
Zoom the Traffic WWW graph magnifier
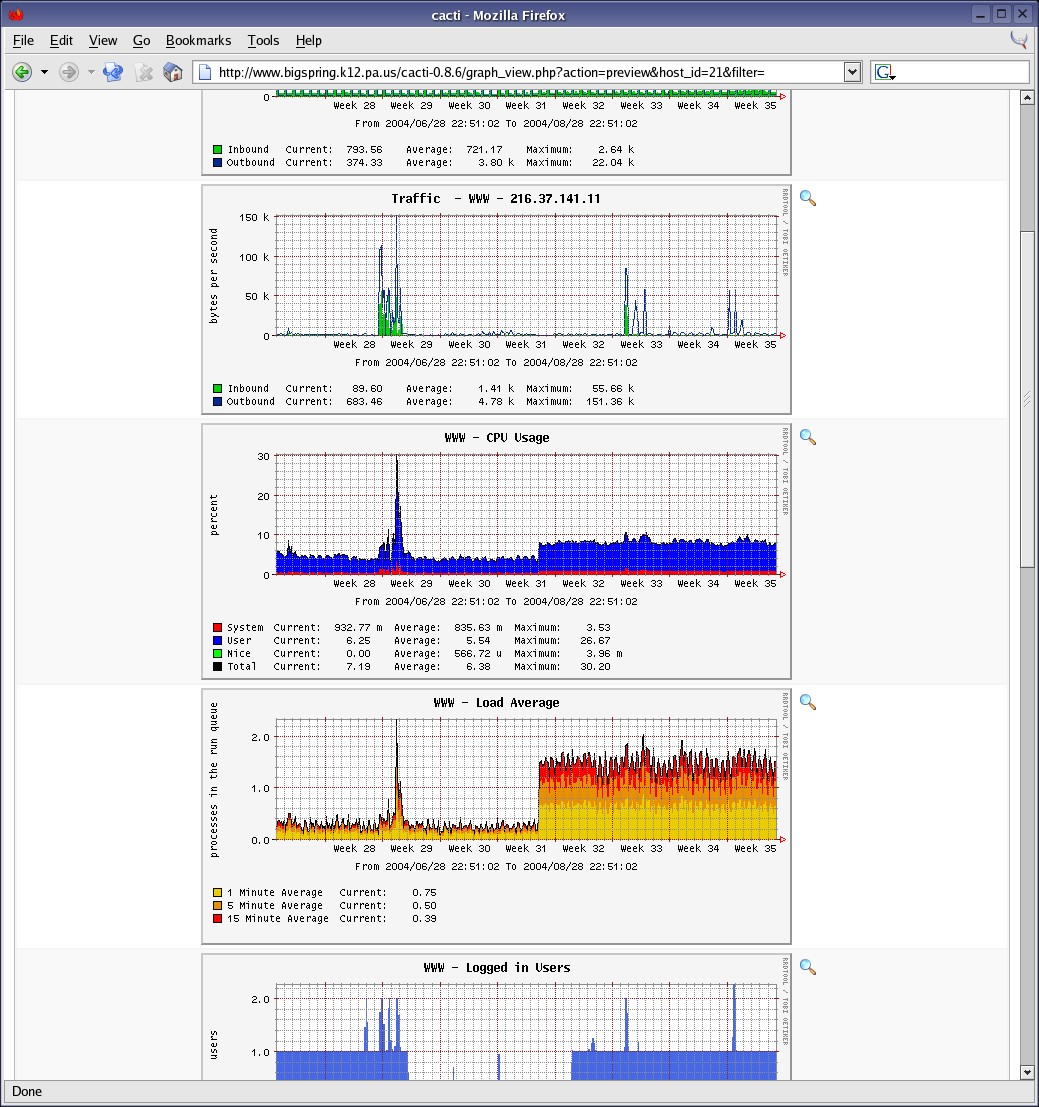(808, 198)
